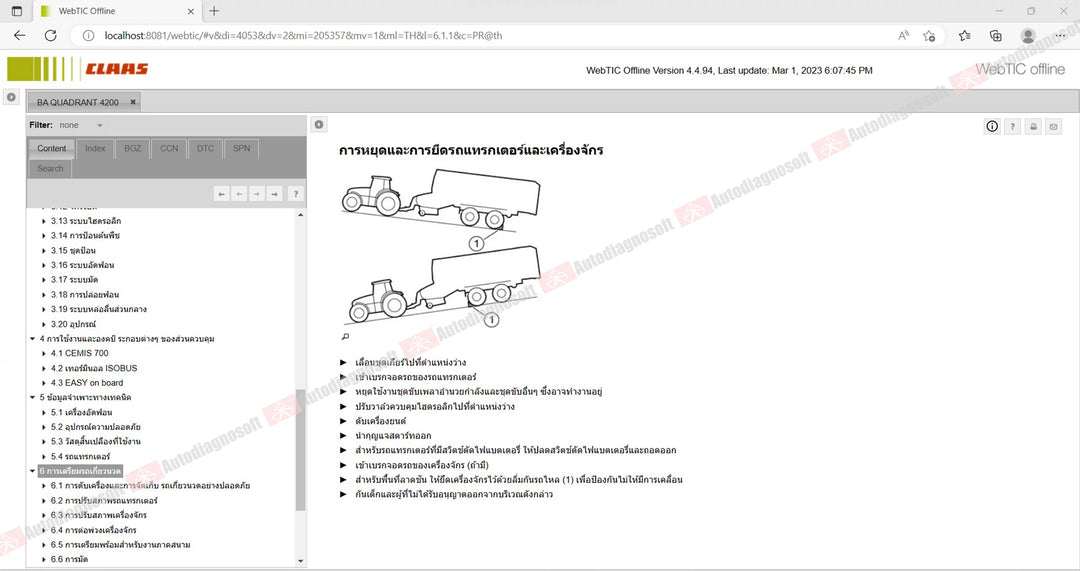Click the tree scrollbar up arrow

click(300, 215)
